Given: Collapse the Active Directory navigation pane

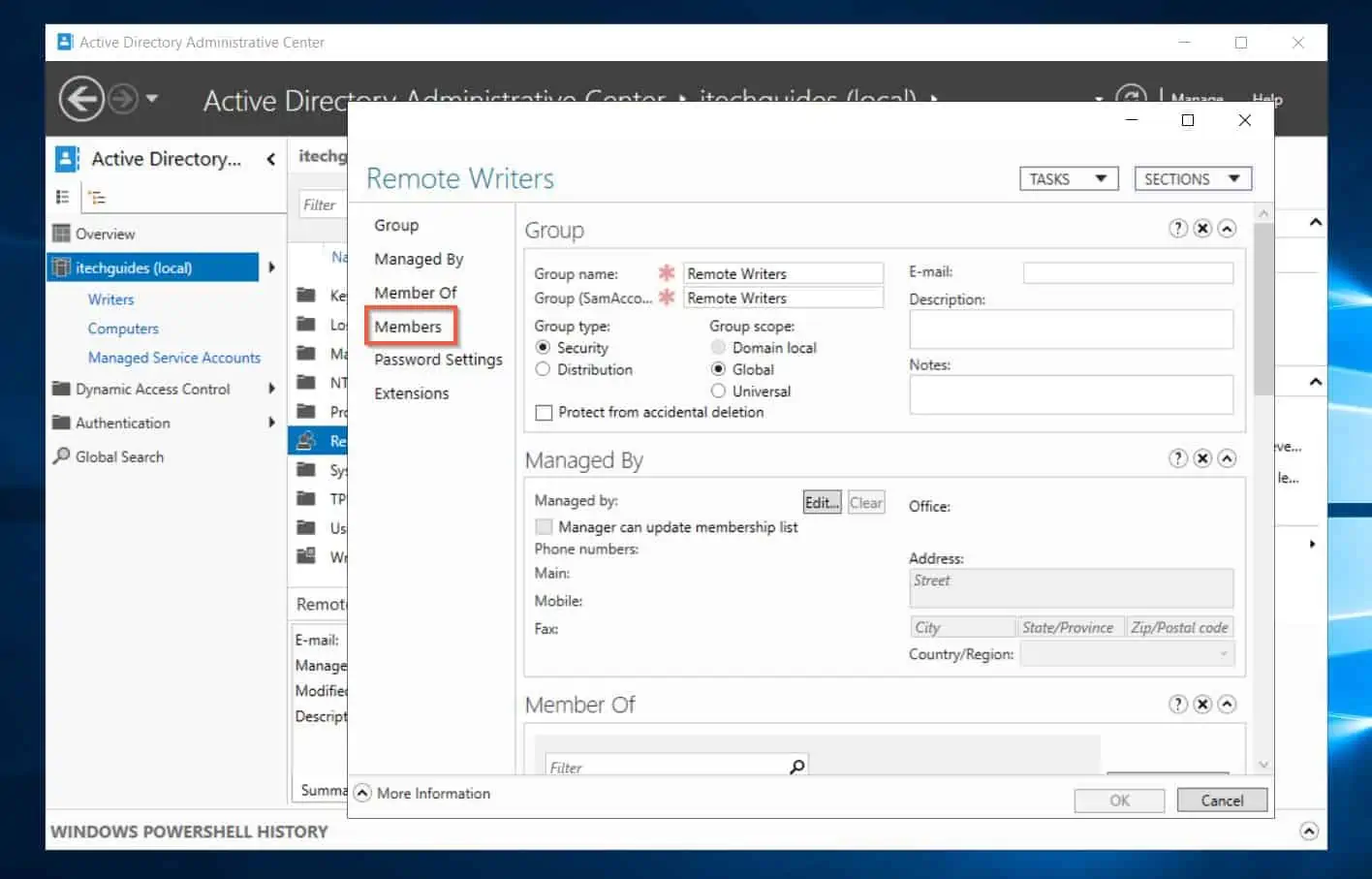Looking at the screenshot, I should 270,159.
